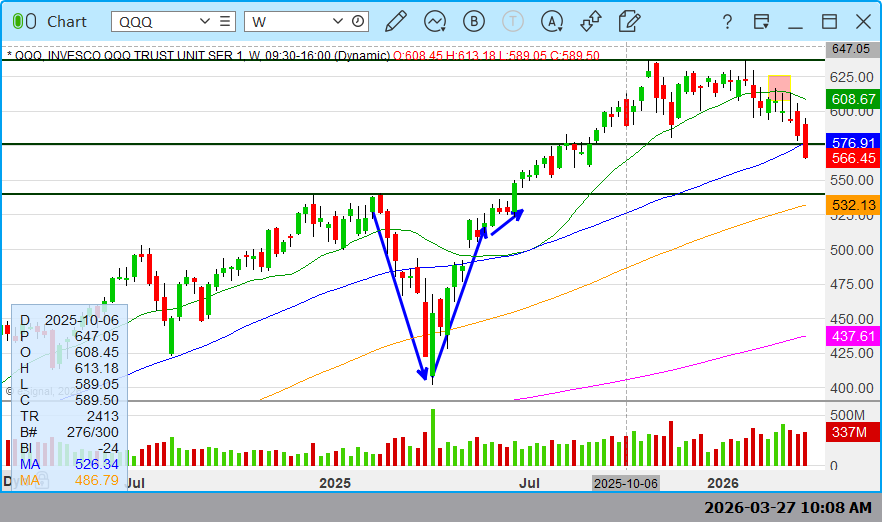882x522 pixels.
Task: Click the red O:608.45 H:613.18 quote text
Action: point(496,55)
